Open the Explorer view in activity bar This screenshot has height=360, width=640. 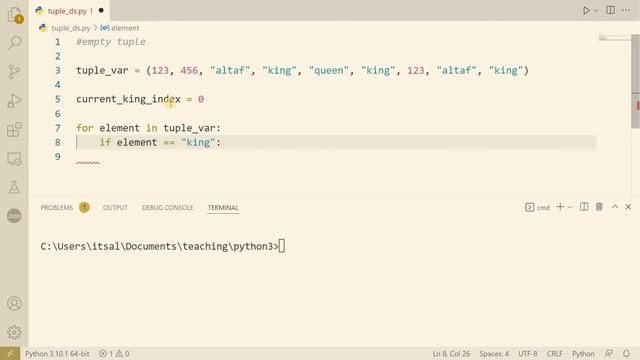pyautogui.click(x=14, y=15)
